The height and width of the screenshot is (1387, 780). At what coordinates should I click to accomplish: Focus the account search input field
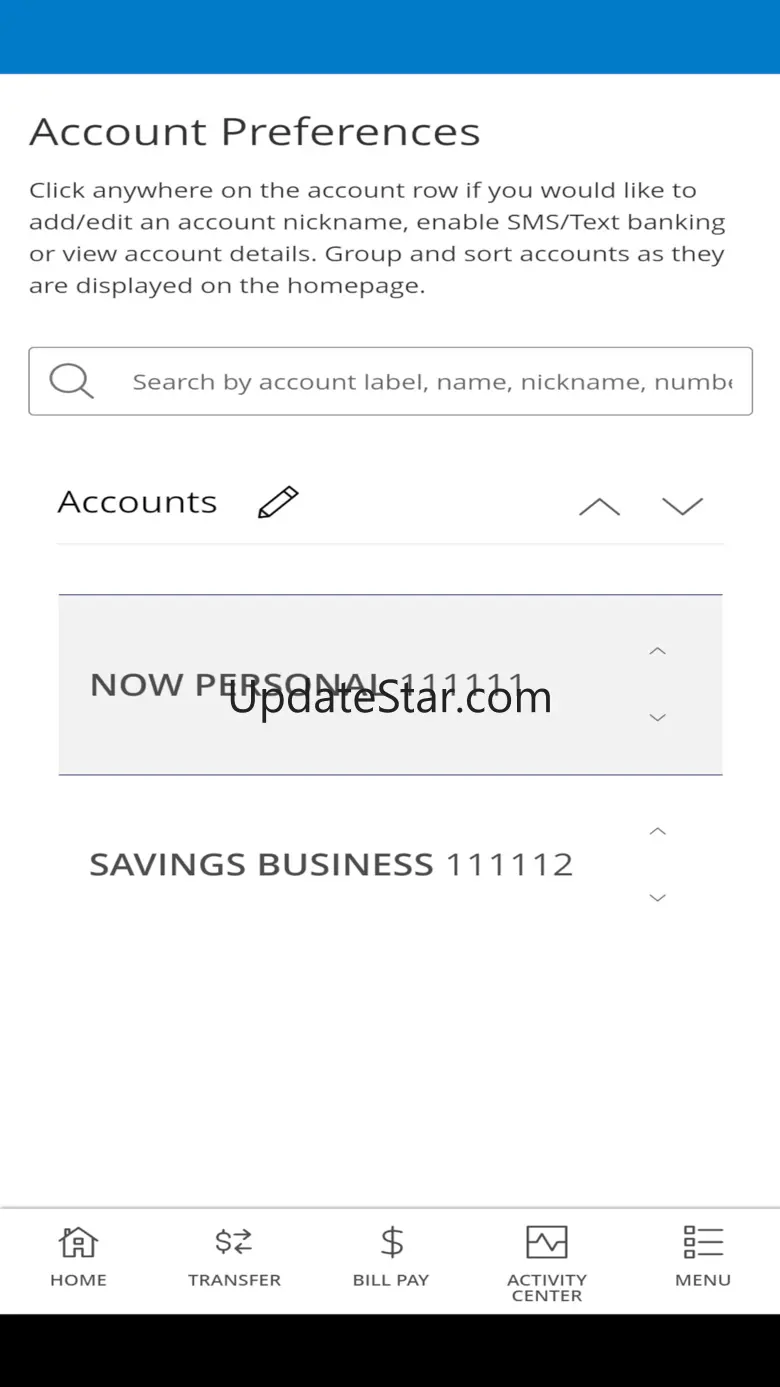click(432, 381)
